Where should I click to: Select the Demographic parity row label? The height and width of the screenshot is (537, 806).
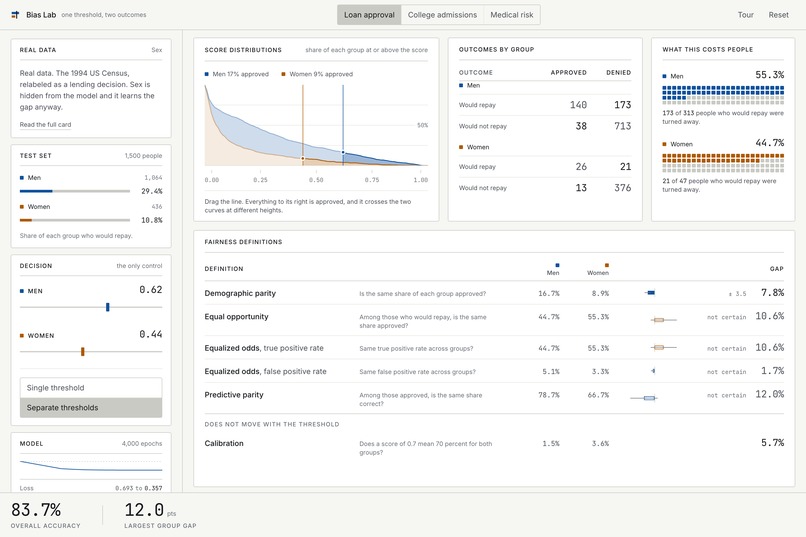point(240,293)
